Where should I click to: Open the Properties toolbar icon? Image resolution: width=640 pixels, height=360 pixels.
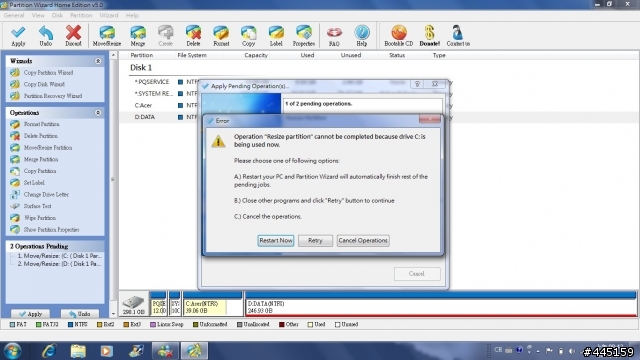[x=304, y=36]
